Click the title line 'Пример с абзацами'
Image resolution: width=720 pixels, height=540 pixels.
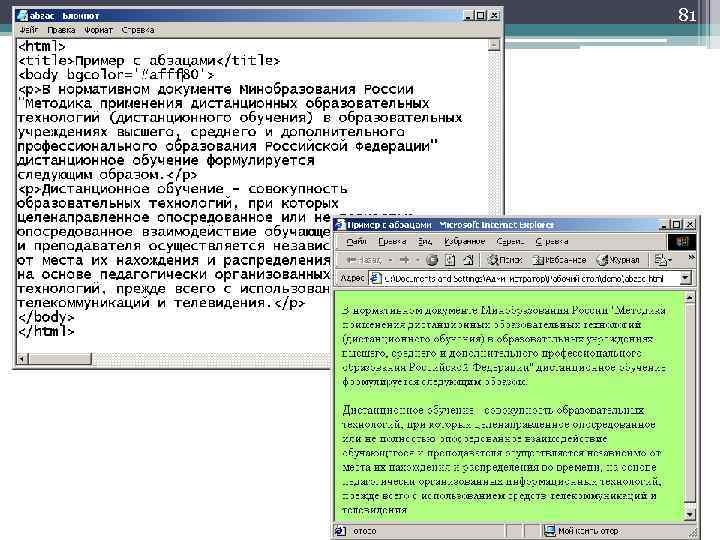148,61
